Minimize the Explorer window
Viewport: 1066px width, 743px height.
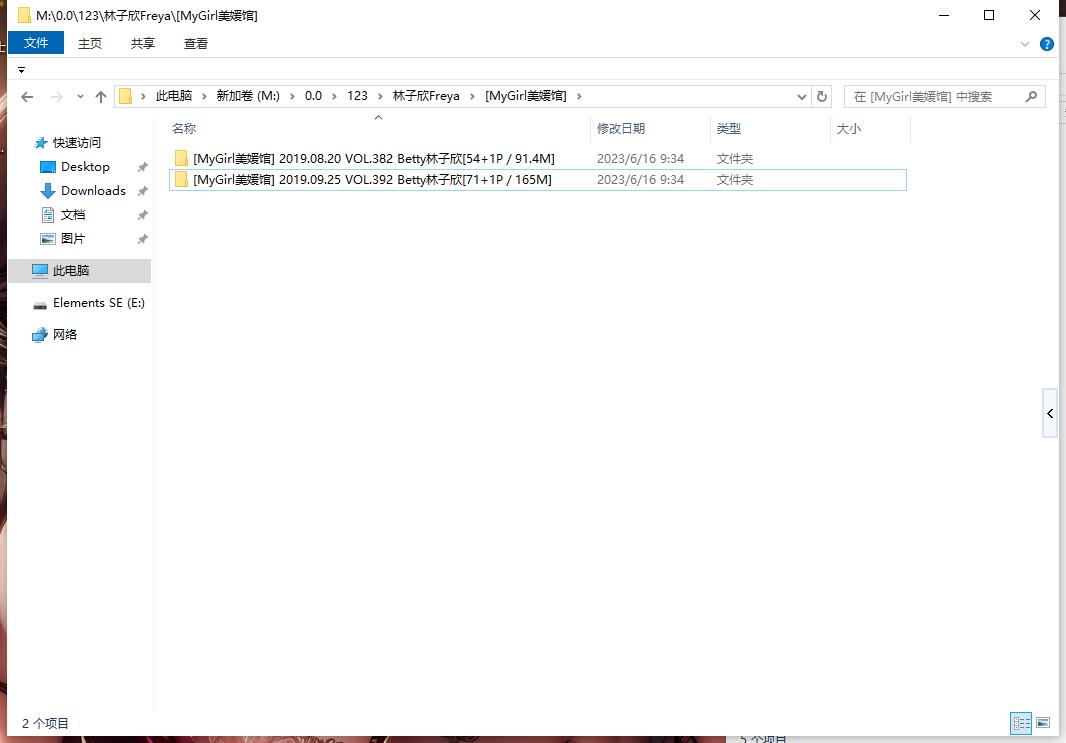pyautogui.click(x=944, y=15)
